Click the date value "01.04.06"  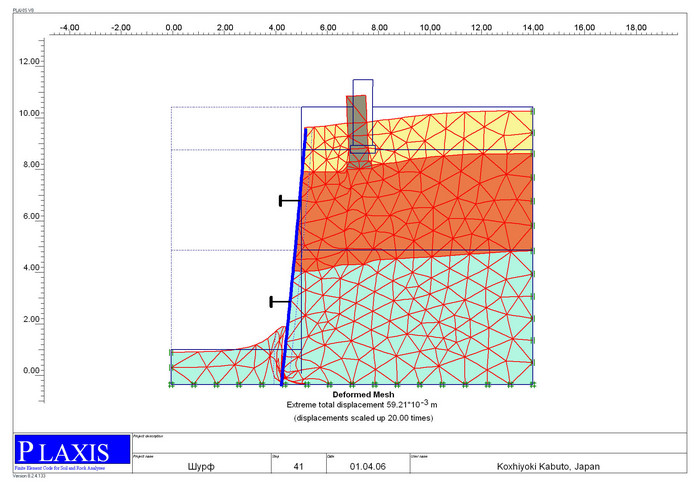[x=368, y=467]
